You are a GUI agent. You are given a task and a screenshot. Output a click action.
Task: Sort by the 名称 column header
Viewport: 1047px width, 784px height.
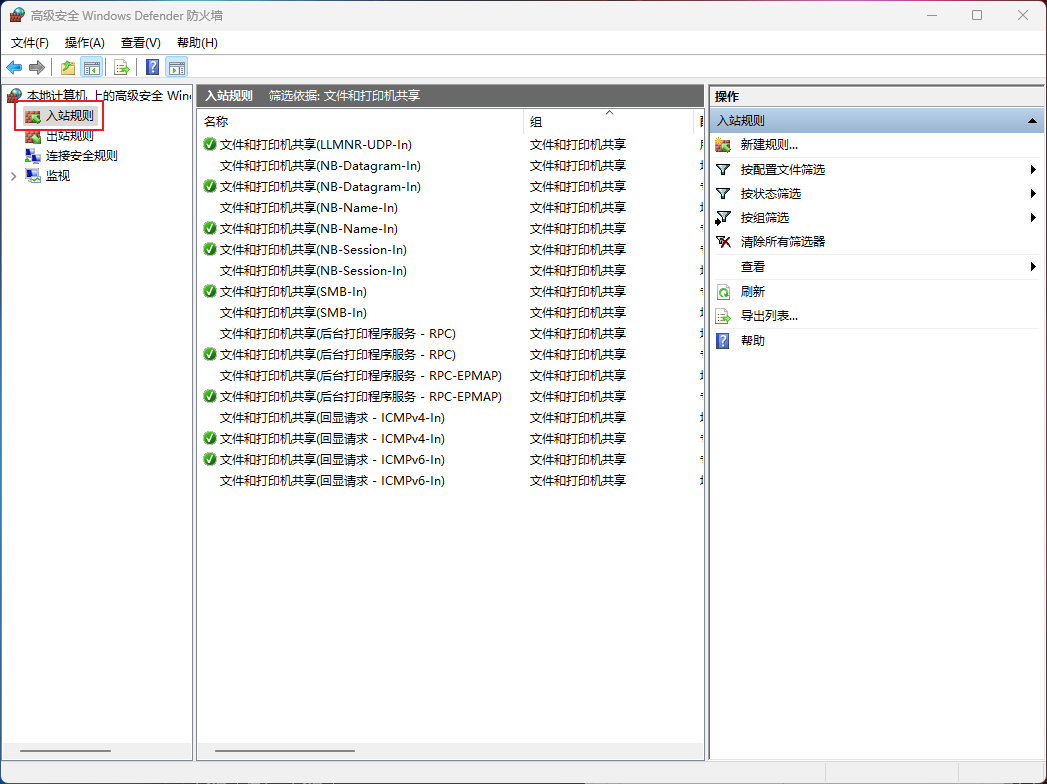[361, 122]
